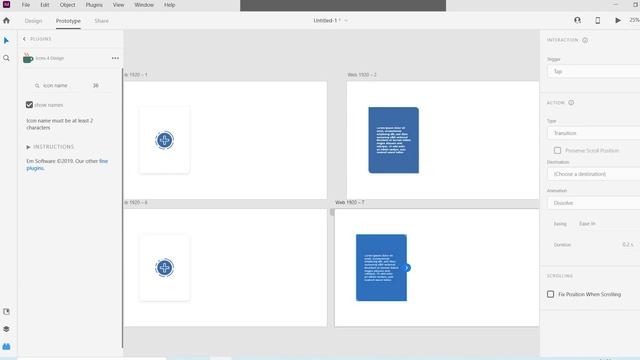The height and width of the screenshot is (360, 640).
Task: Open the Type dropdown set to Transition
Action: point(593,133)
